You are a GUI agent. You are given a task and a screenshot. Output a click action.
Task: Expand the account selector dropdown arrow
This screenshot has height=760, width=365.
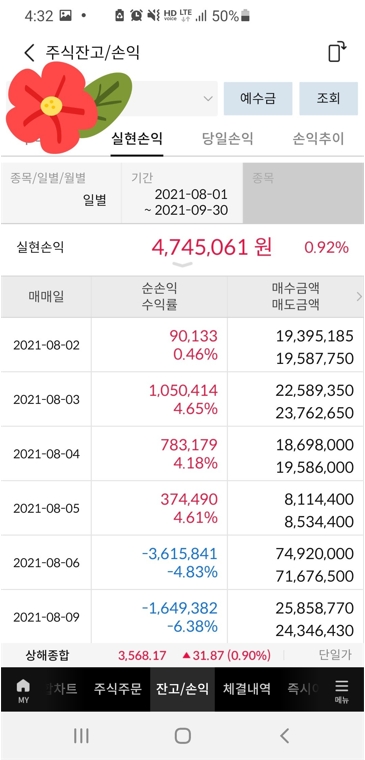[208, 99]
